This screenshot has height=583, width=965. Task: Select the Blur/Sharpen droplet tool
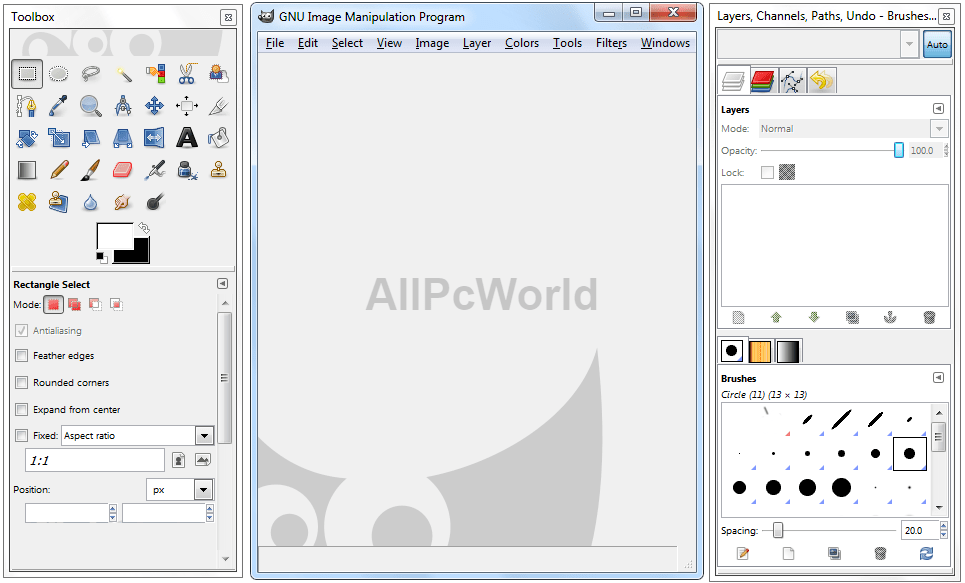pos(90,202)
